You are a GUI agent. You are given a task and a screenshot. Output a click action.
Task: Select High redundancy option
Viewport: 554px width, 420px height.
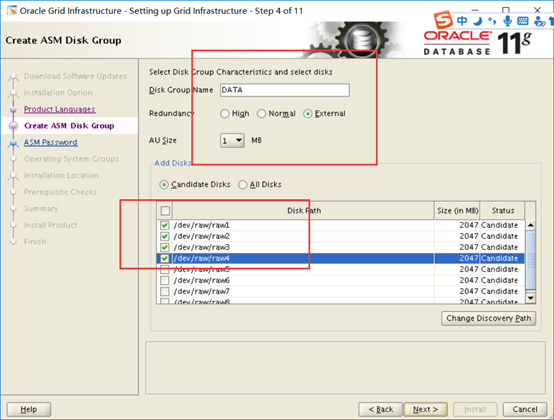coord(225,114)
